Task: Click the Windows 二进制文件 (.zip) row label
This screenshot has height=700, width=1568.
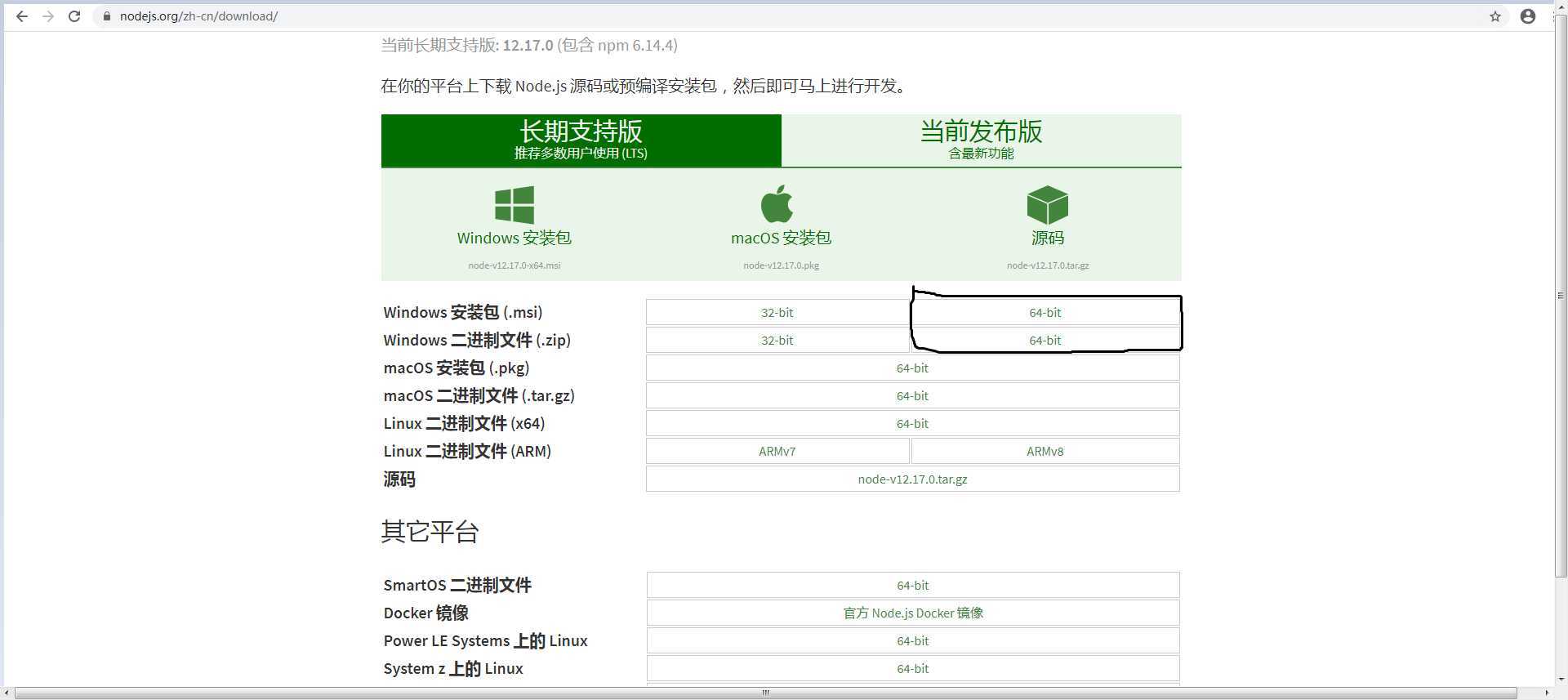Action: pos(477,341)
